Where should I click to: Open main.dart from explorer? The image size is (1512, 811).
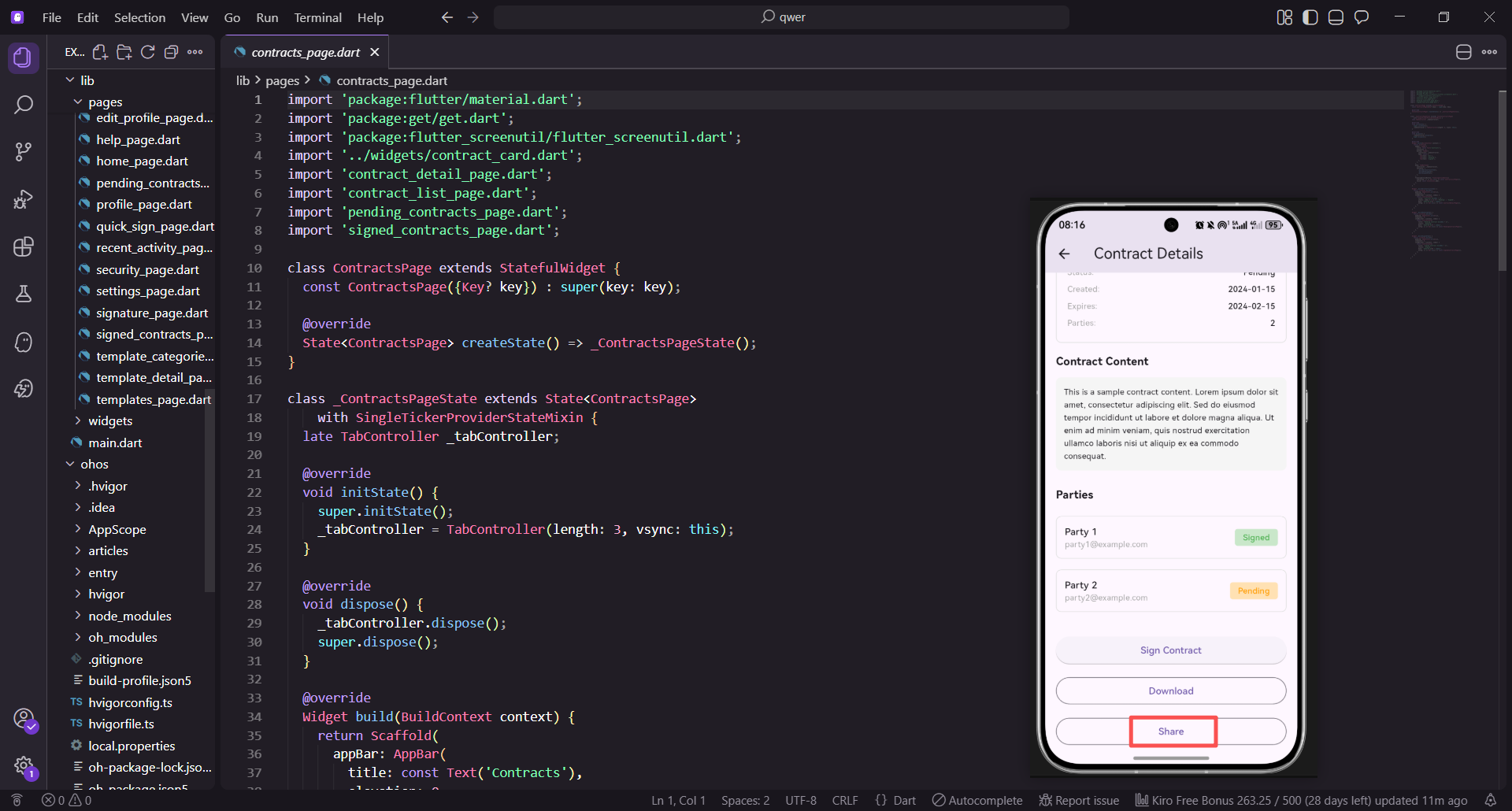click(115, 443)
